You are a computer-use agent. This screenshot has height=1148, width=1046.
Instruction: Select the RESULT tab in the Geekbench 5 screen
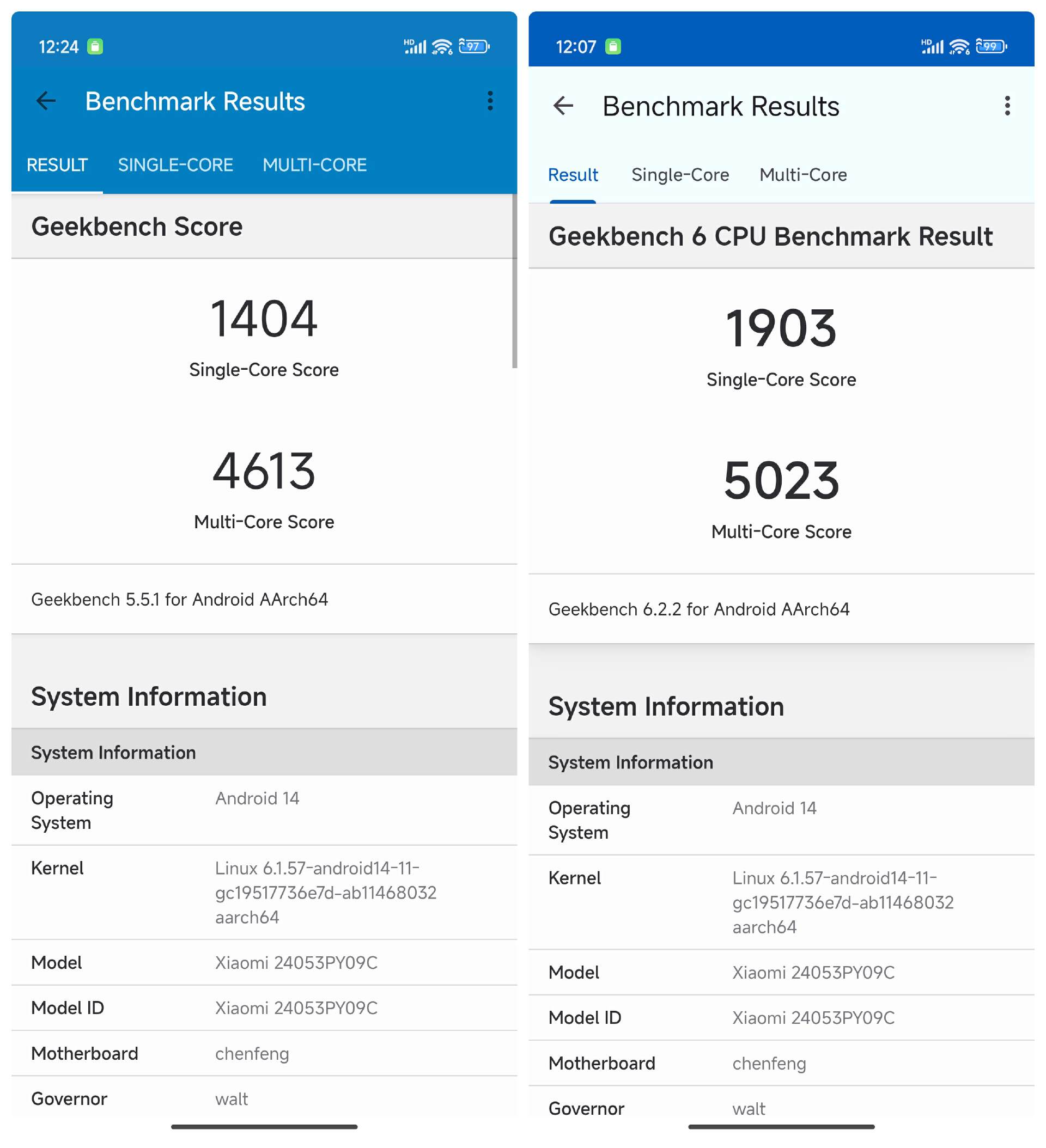[x=57, y=165]
